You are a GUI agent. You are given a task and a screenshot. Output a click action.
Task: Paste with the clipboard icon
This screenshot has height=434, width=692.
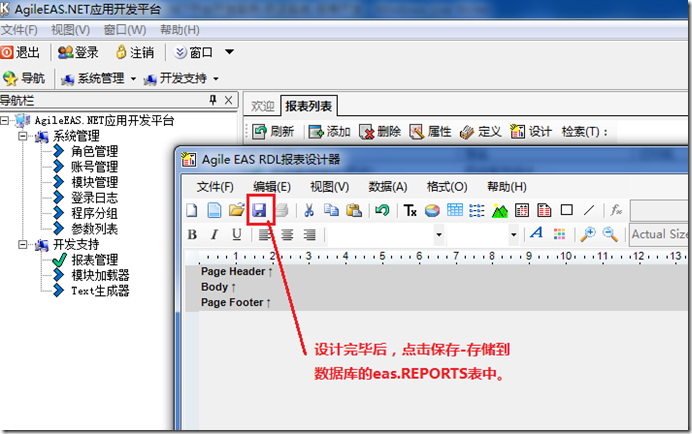point(354,210)
